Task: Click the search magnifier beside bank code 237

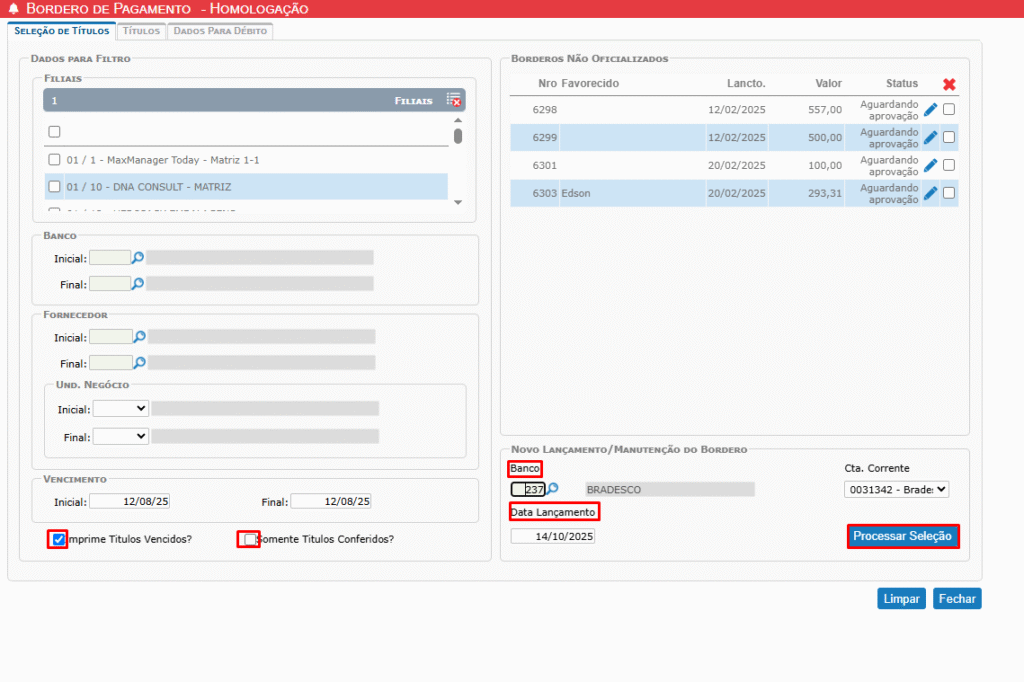Action: click(x=552, y=489)
